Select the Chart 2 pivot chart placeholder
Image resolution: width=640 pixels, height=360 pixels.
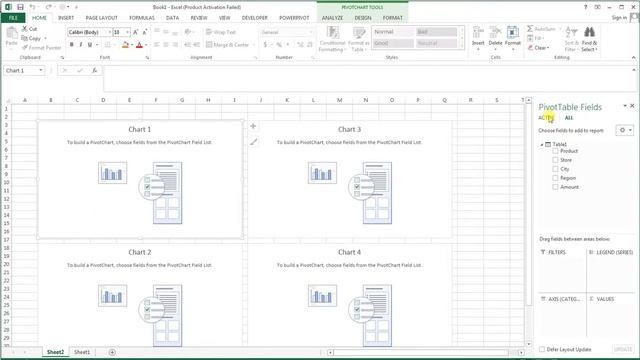pos(140,296)
